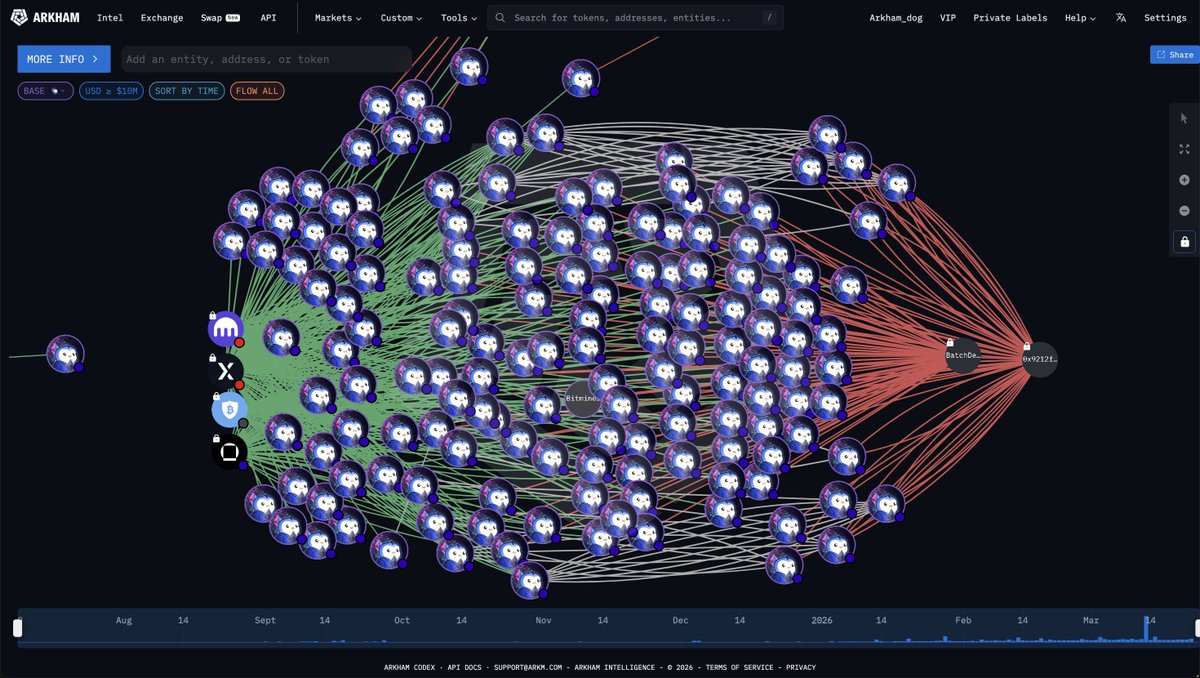Click the SUPPORT@ARKM.COM email link
The height and width of the screenshot is (678, 1200).
528,667
